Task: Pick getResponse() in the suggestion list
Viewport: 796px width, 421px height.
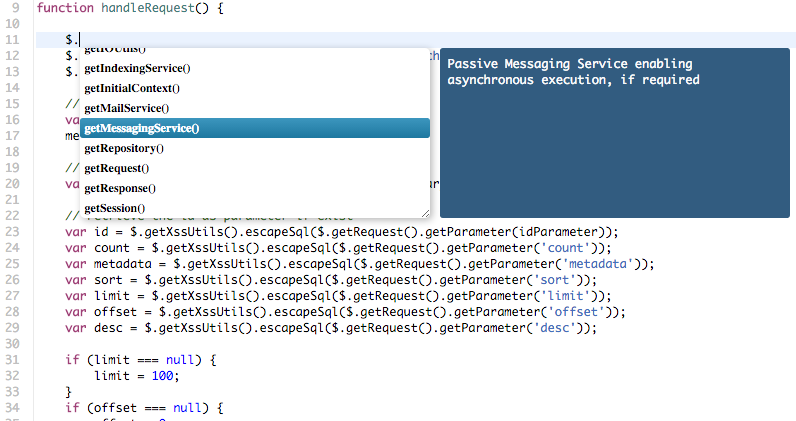Action: (255, 188)
